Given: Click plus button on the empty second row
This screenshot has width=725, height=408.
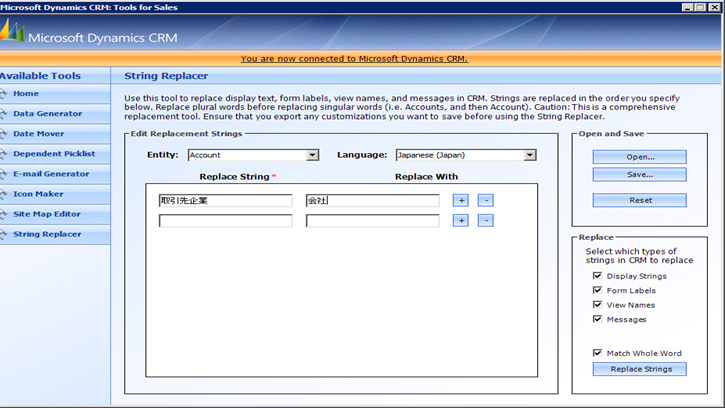Looking at the screenshot, I should 461,221.
